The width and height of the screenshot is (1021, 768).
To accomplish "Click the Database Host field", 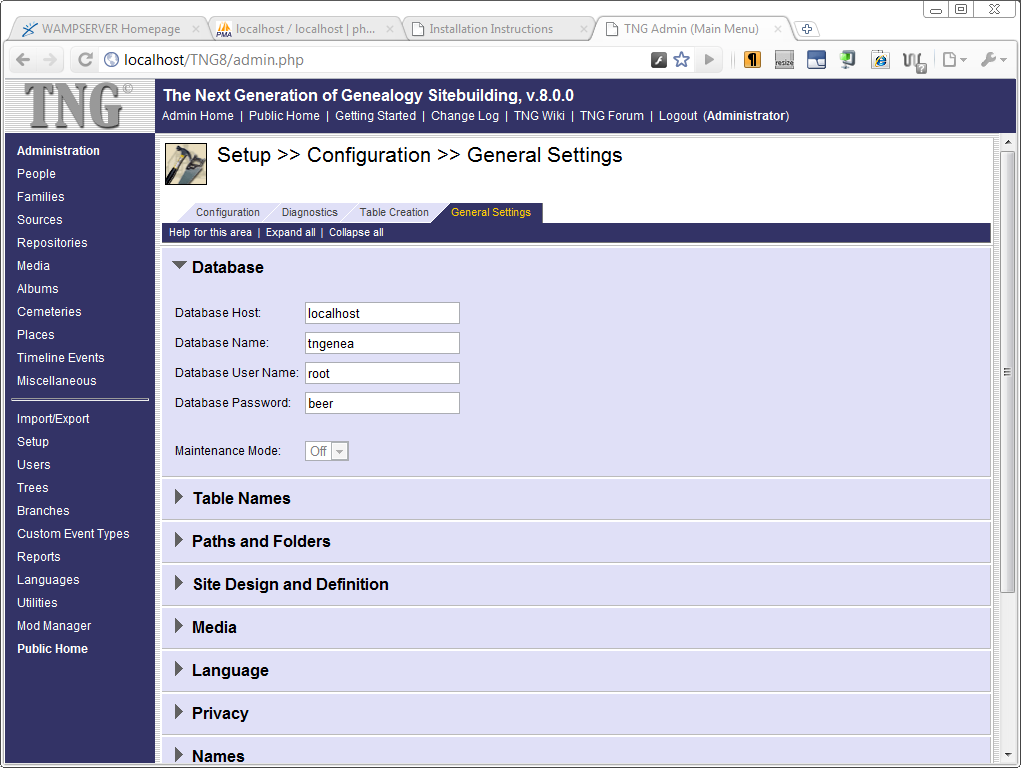I will point(382,313).
